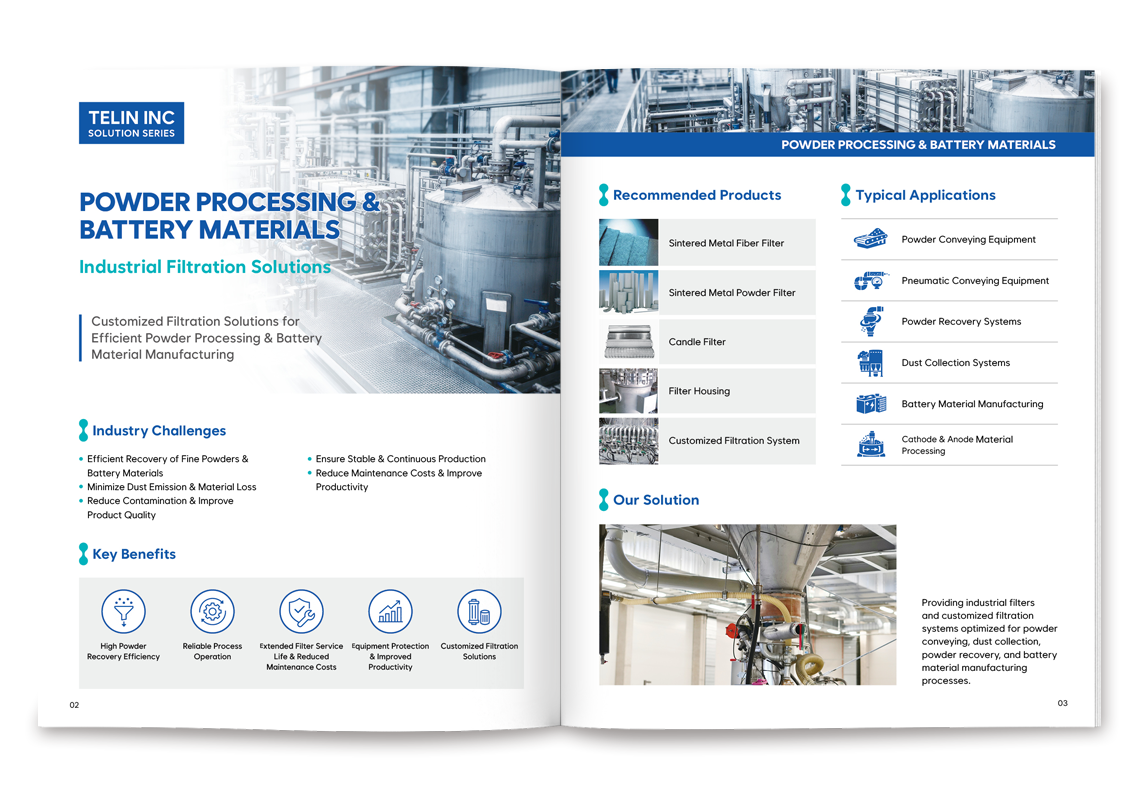Image resolution: width=1128 pixels, height=792 pixels.
Task: Click the Industrial Filtration Solutions subtitle
Action: [x=205, y=267]
